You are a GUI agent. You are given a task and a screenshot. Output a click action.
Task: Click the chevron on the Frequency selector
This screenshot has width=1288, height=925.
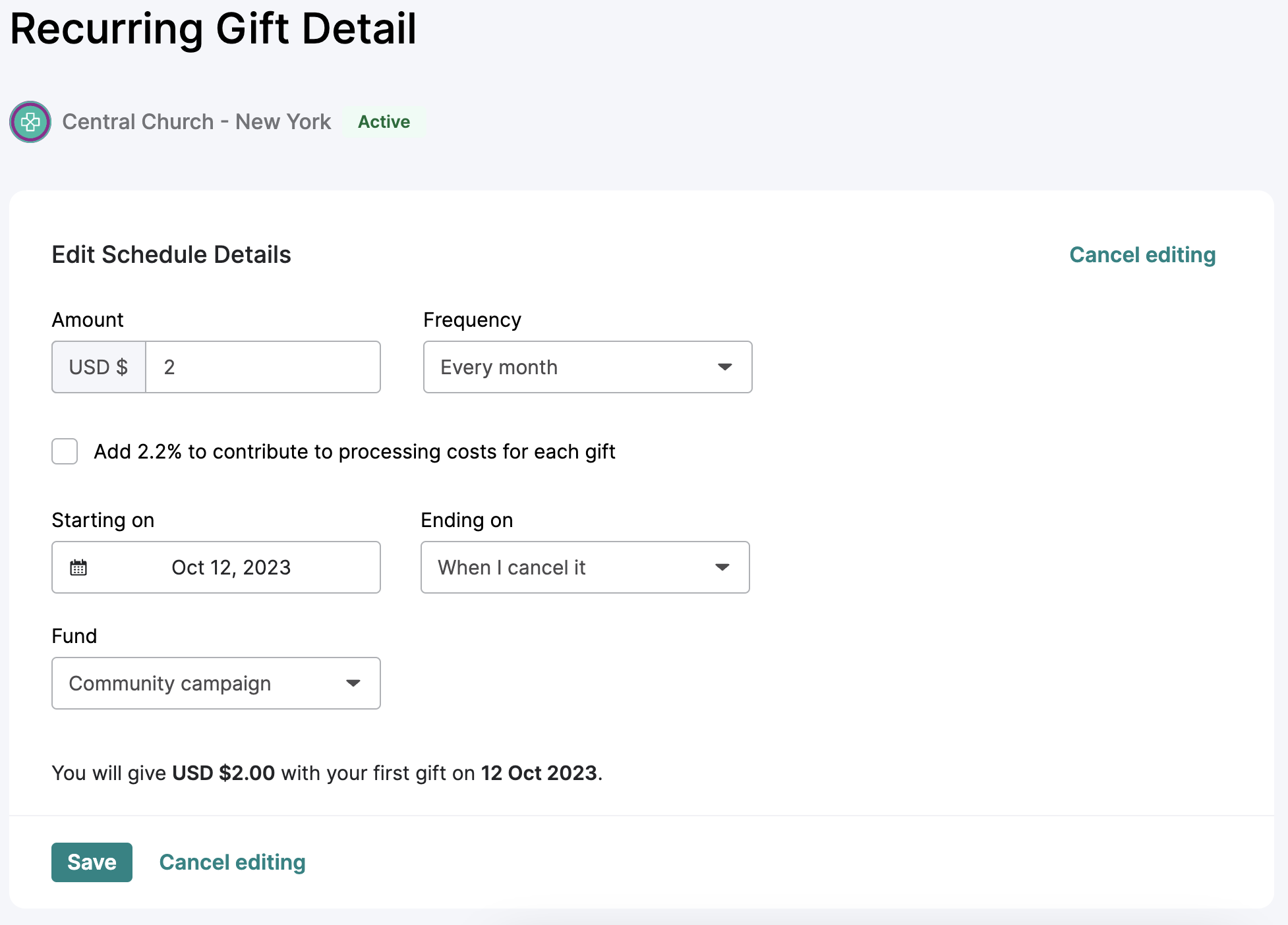[x=725, y=367]
